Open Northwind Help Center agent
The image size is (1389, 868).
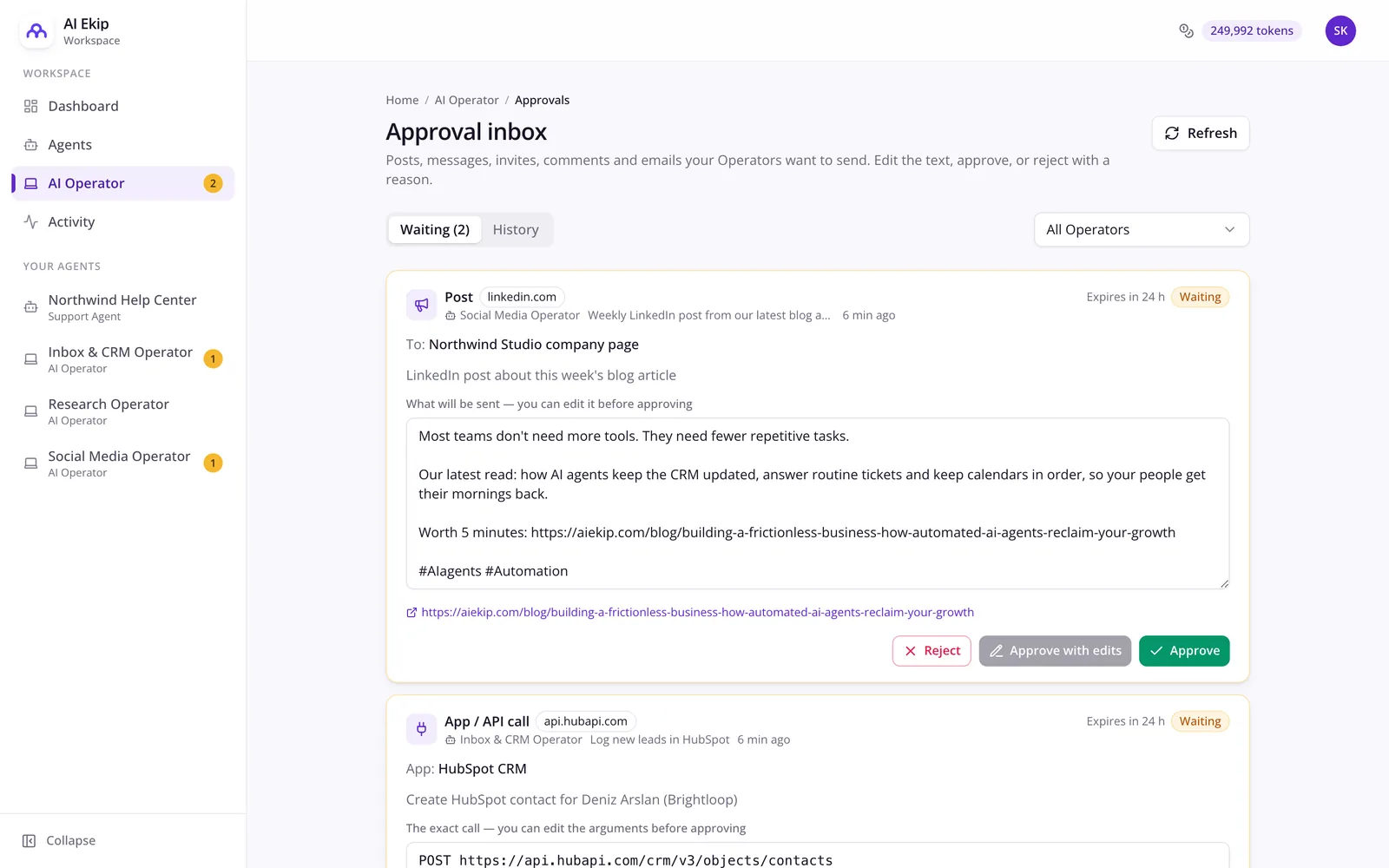[122, 307]
